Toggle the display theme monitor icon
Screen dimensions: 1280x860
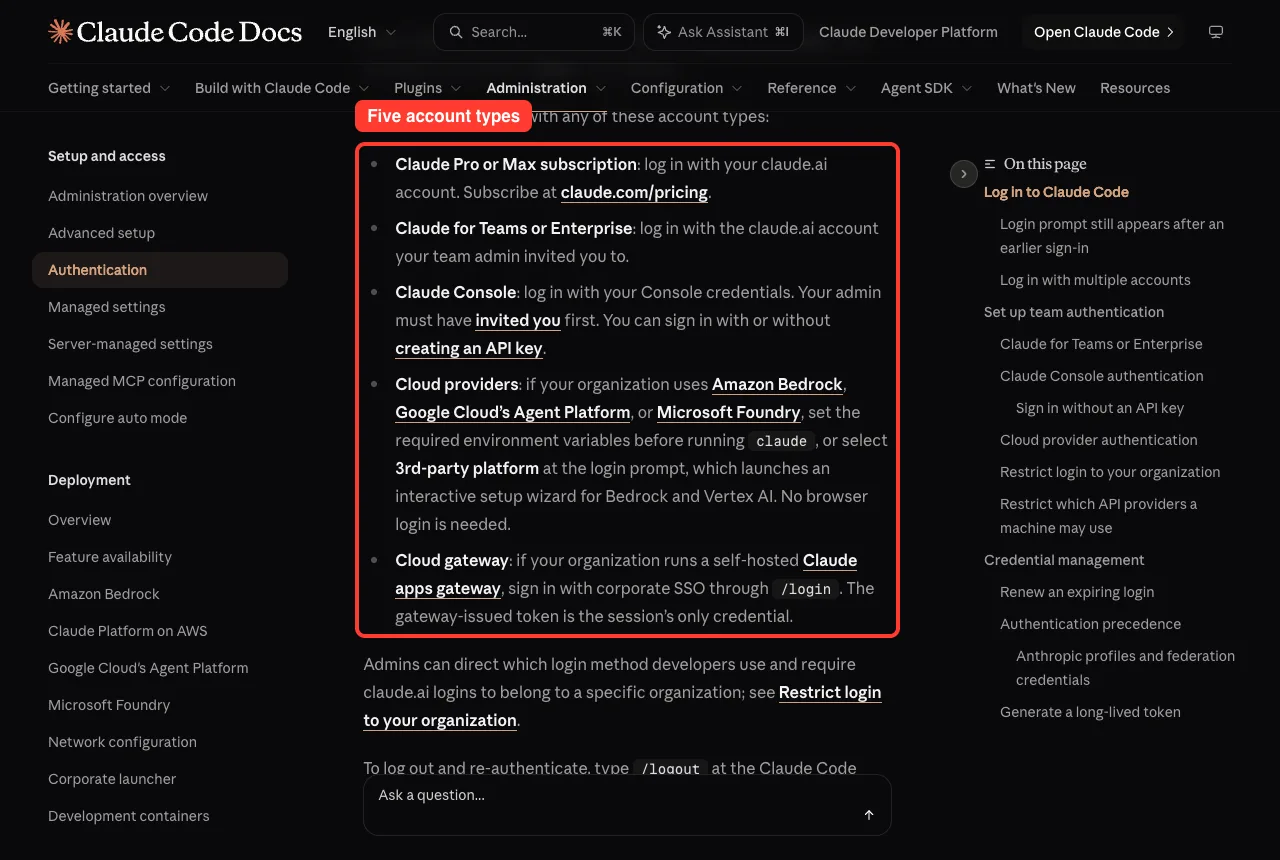[x=1216, y=32]
